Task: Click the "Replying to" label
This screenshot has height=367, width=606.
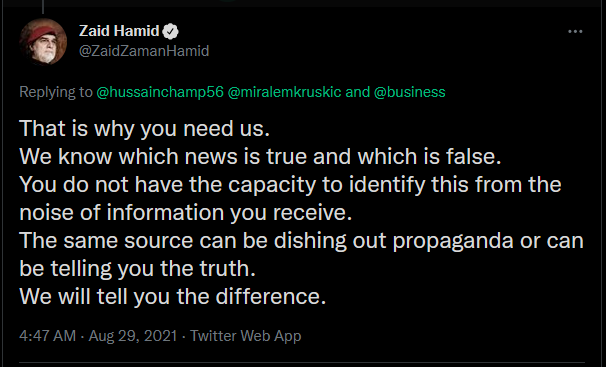Action: click(56, 92)
